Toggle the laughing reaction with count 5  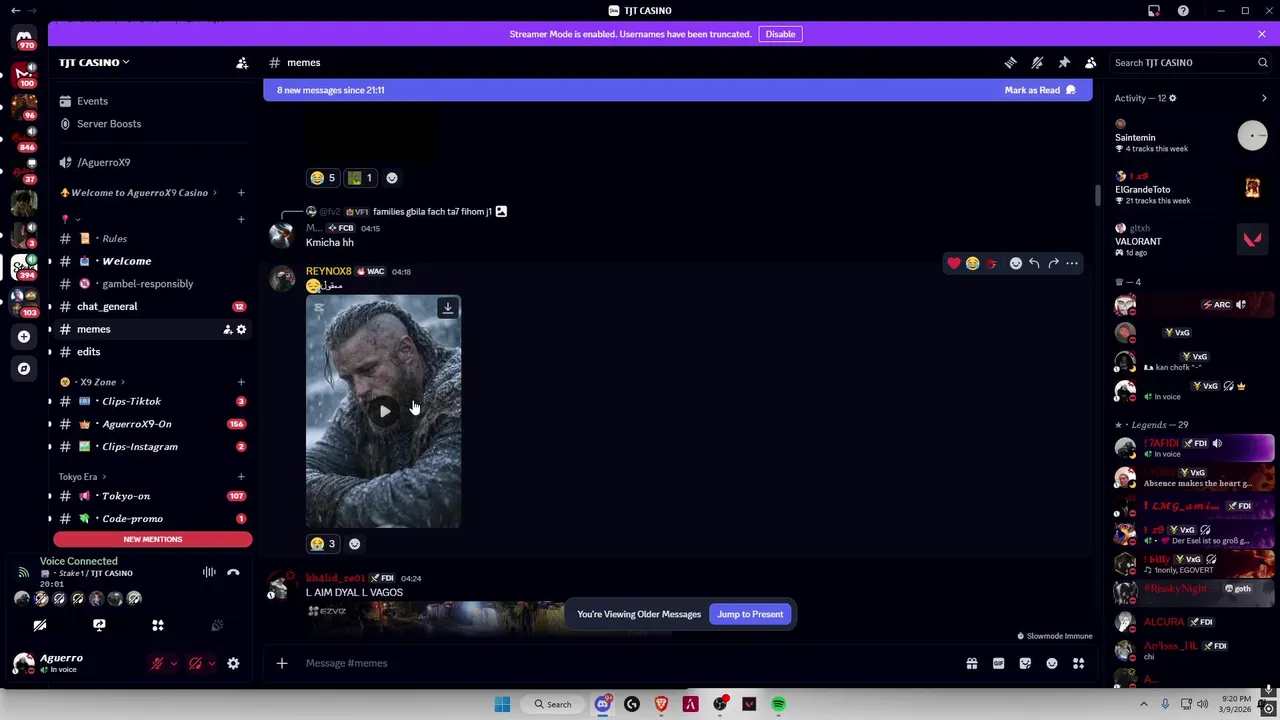pos(323,178)
